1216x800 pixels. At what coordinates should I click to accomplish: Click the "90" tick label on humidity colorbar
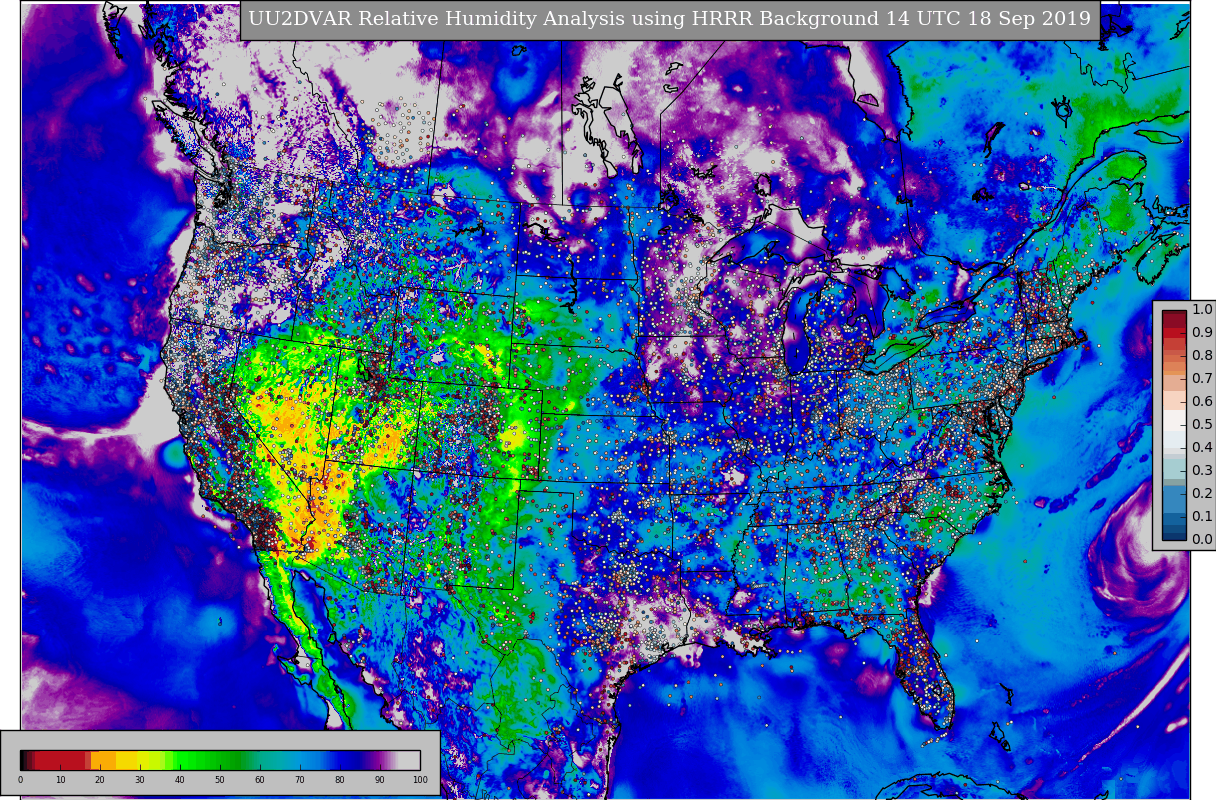[x=380, y=780]
